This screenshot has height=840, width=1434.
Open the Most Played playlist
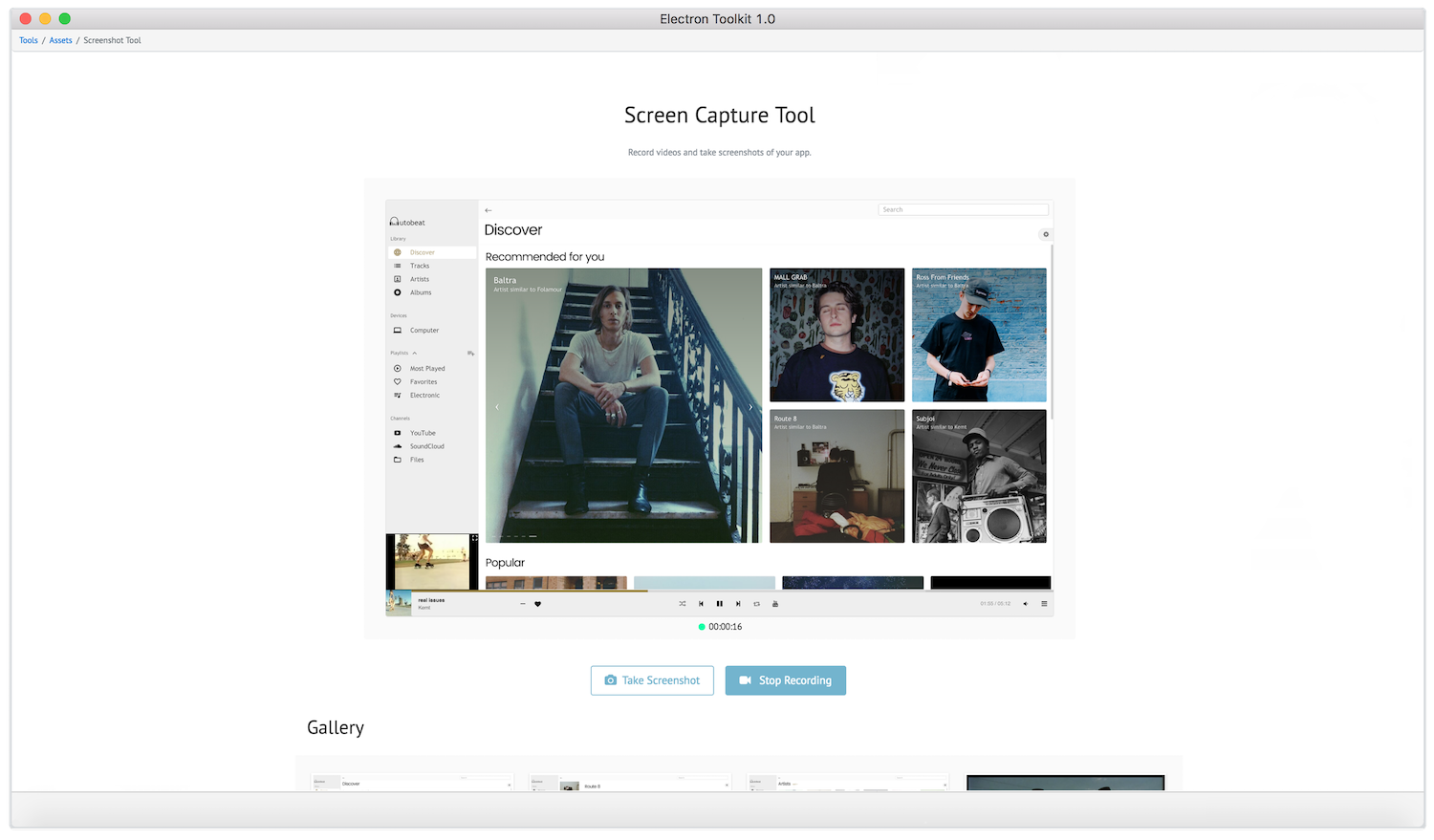coord(427,369)
